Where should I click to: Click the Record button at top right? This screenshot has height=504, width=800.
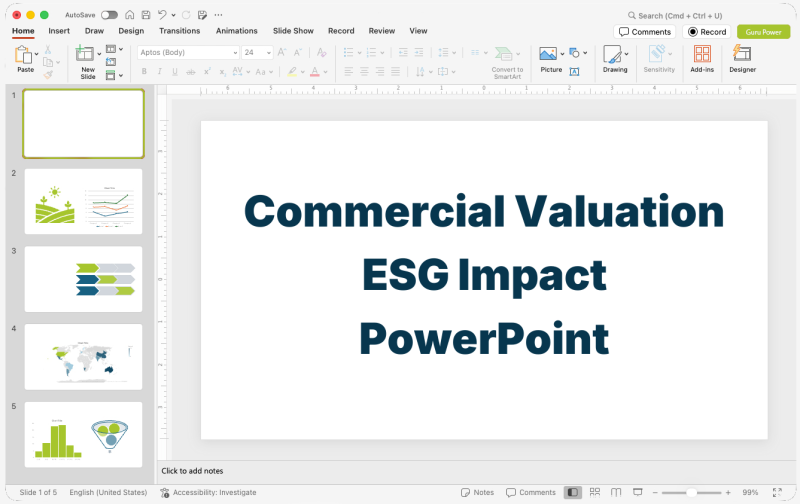[707, 32]
